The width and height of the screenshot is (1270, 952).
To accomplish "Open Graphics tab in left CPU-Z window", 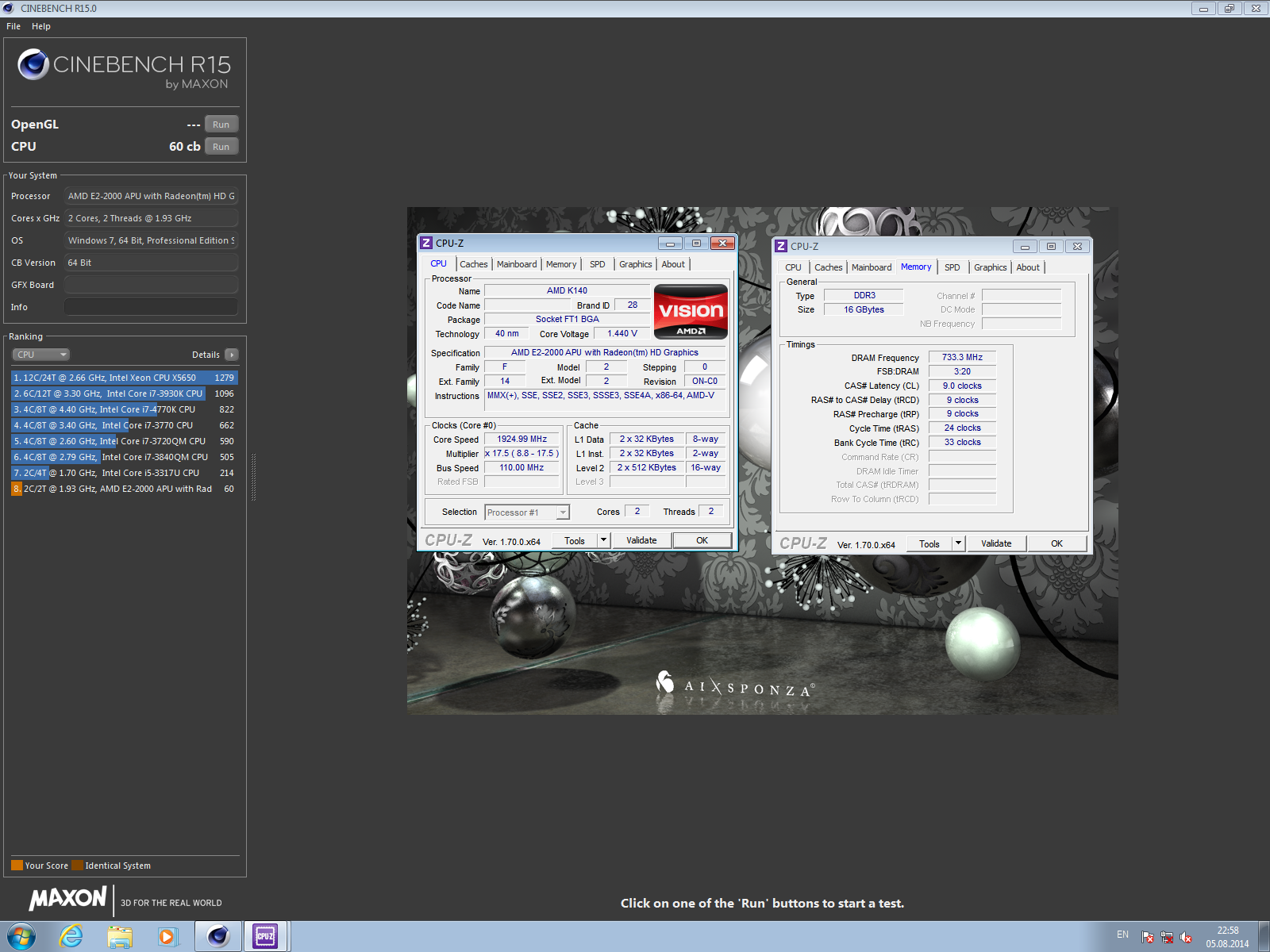I will tap(636, 264).
